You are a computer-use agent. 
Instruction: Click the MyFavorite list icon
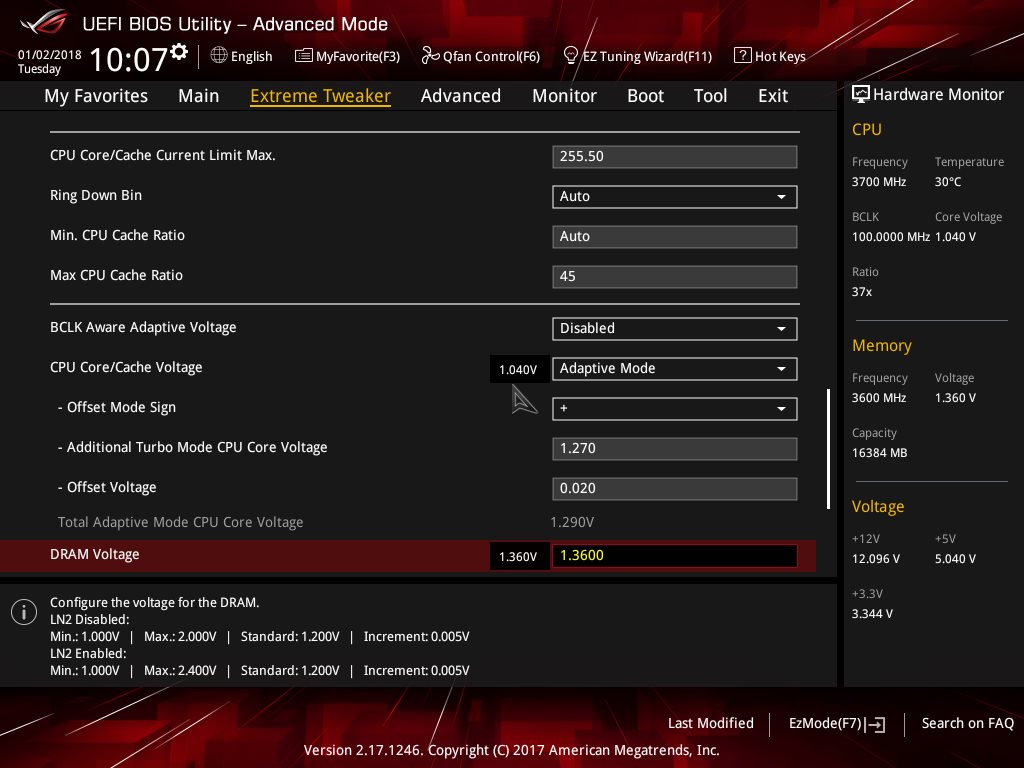click(304, 56)
